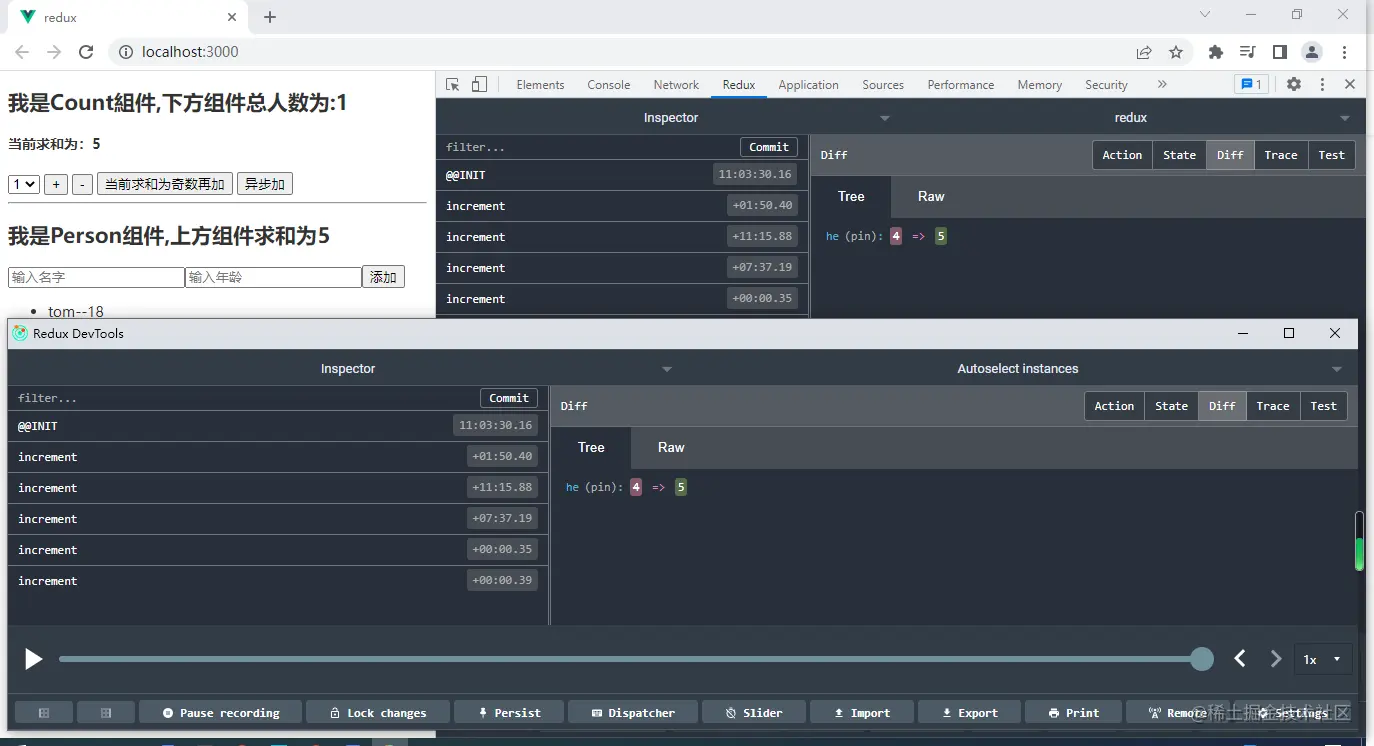Viewport: 1374px width, 746px height.
Task: Open Autoselect instances dropdown
Action: point(1017,369)
